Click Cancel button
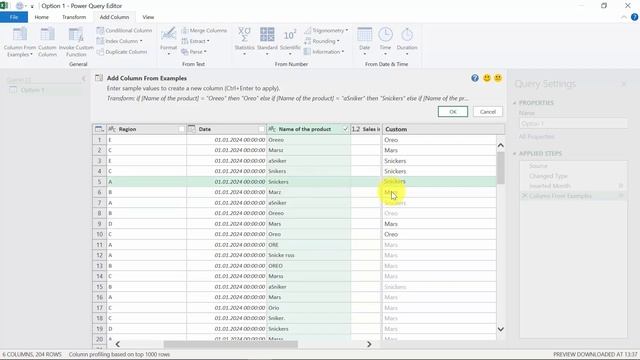 488,112
